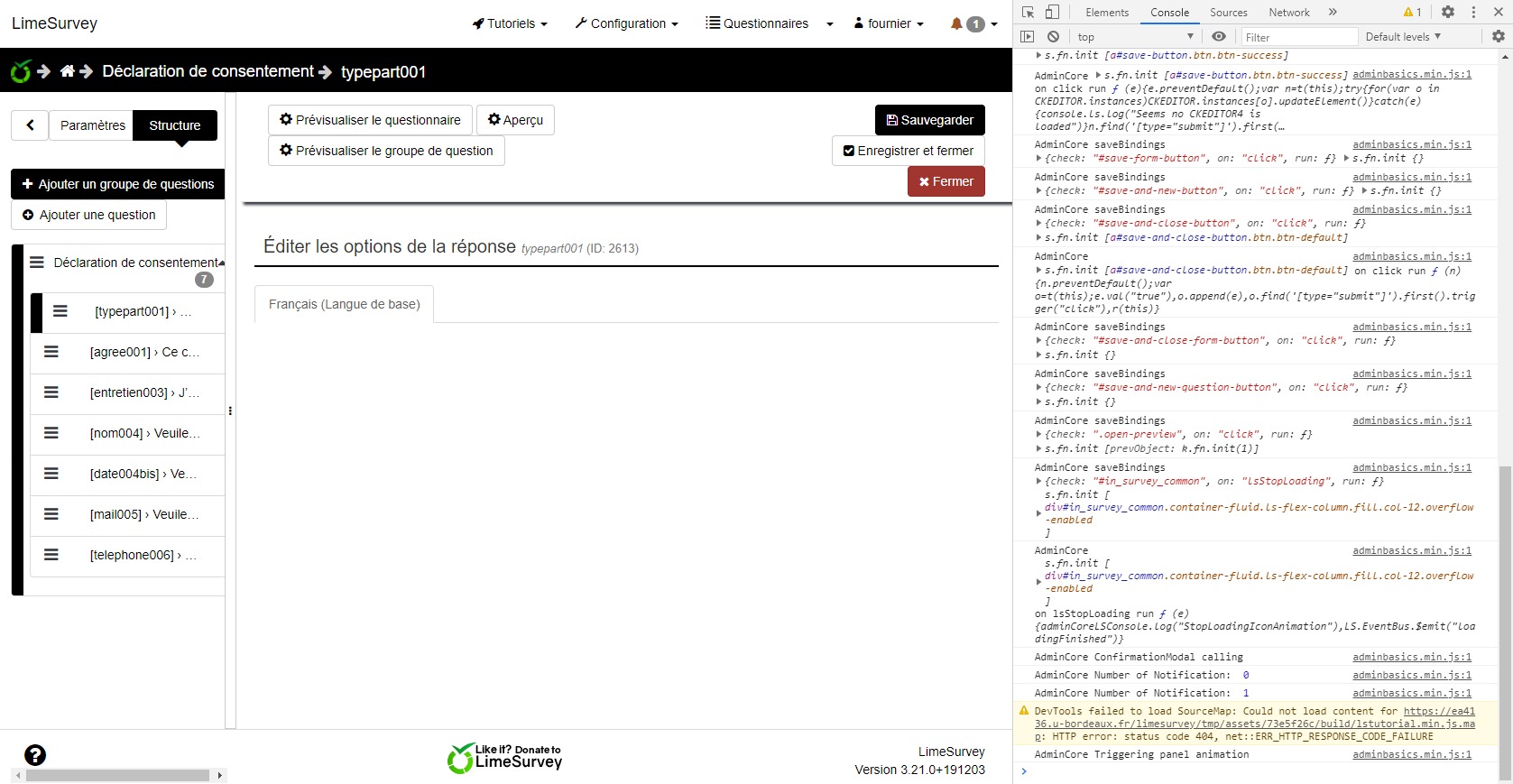Collapse the sidebar with the back chevron button
Viewport: 1513px width, 784px height.
(x=30, y=125)
